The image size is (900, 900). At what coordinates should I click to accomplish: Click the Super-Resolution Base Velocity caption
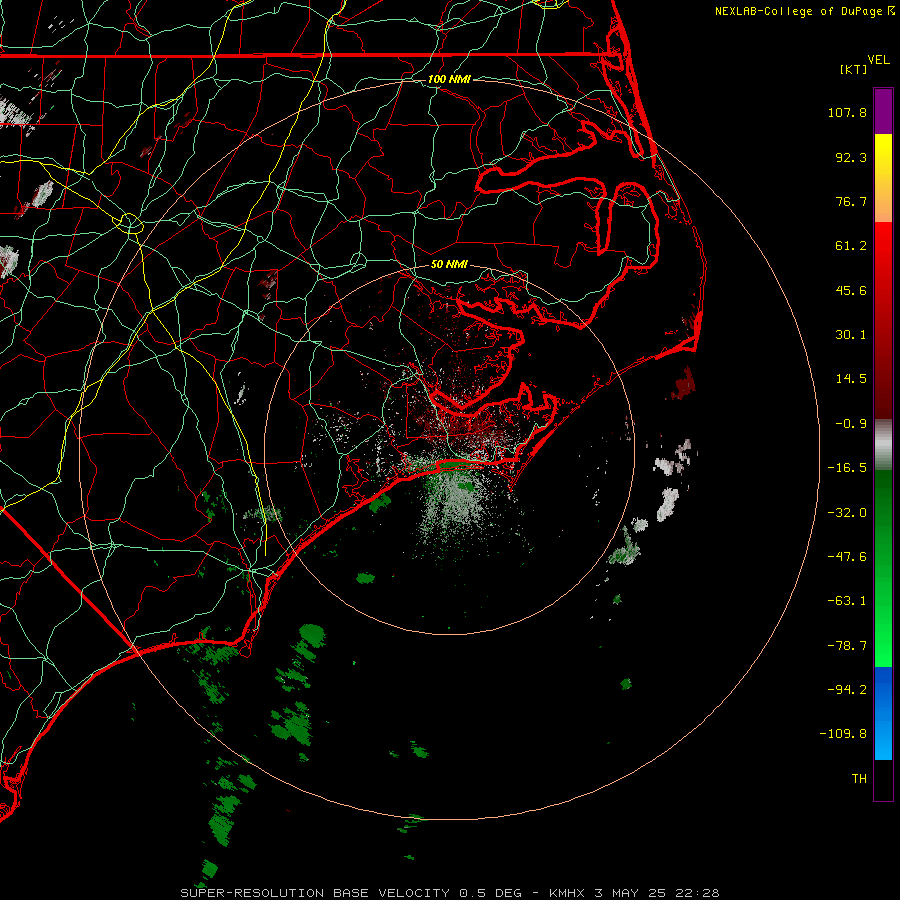tap(449, 893)
